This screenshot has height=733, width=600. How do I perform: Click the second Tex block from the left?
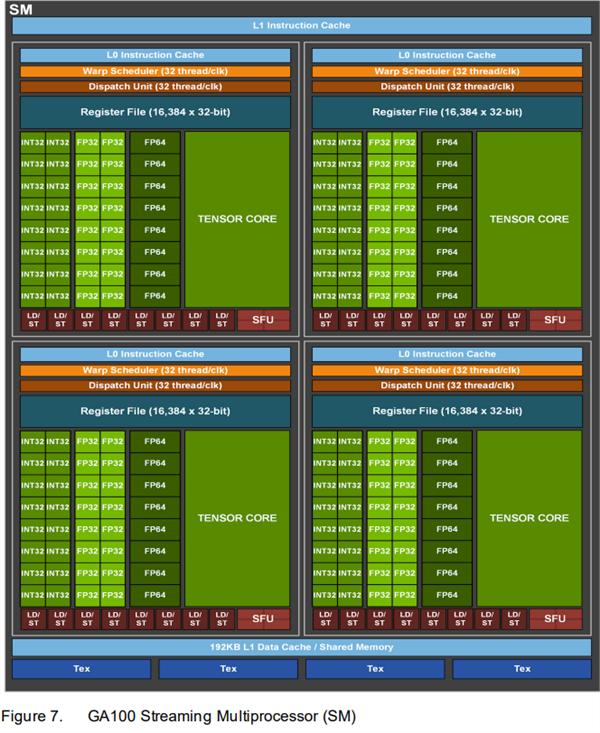tap(228, 668)
